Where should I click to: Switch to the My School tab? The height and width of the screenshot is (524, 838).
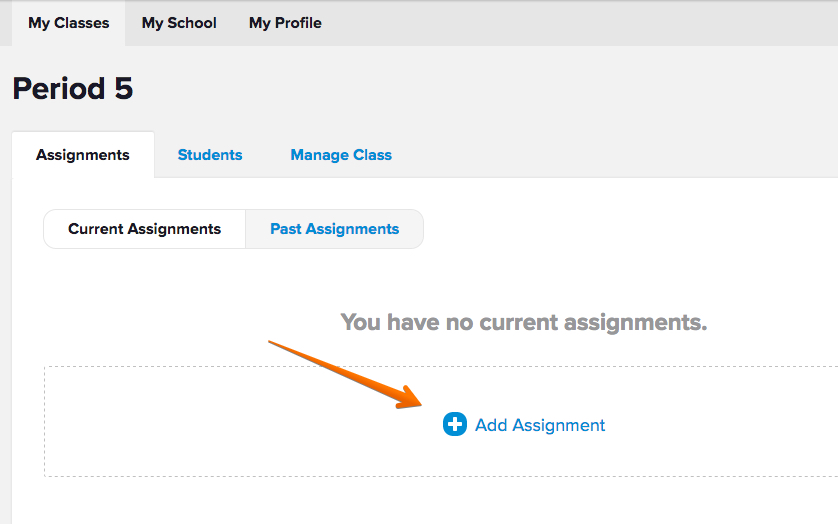tap(179, 23)
